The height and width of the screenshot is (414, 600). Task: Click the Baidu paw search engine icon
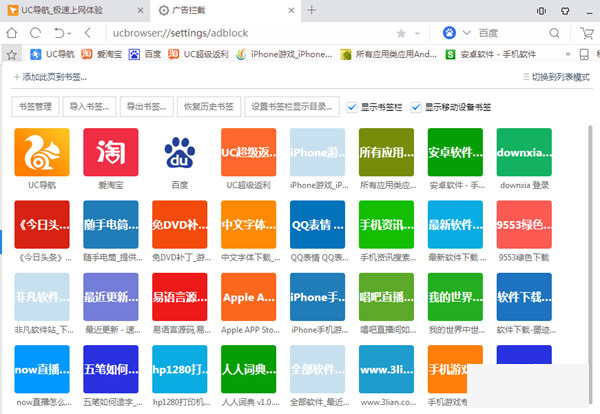449,33
